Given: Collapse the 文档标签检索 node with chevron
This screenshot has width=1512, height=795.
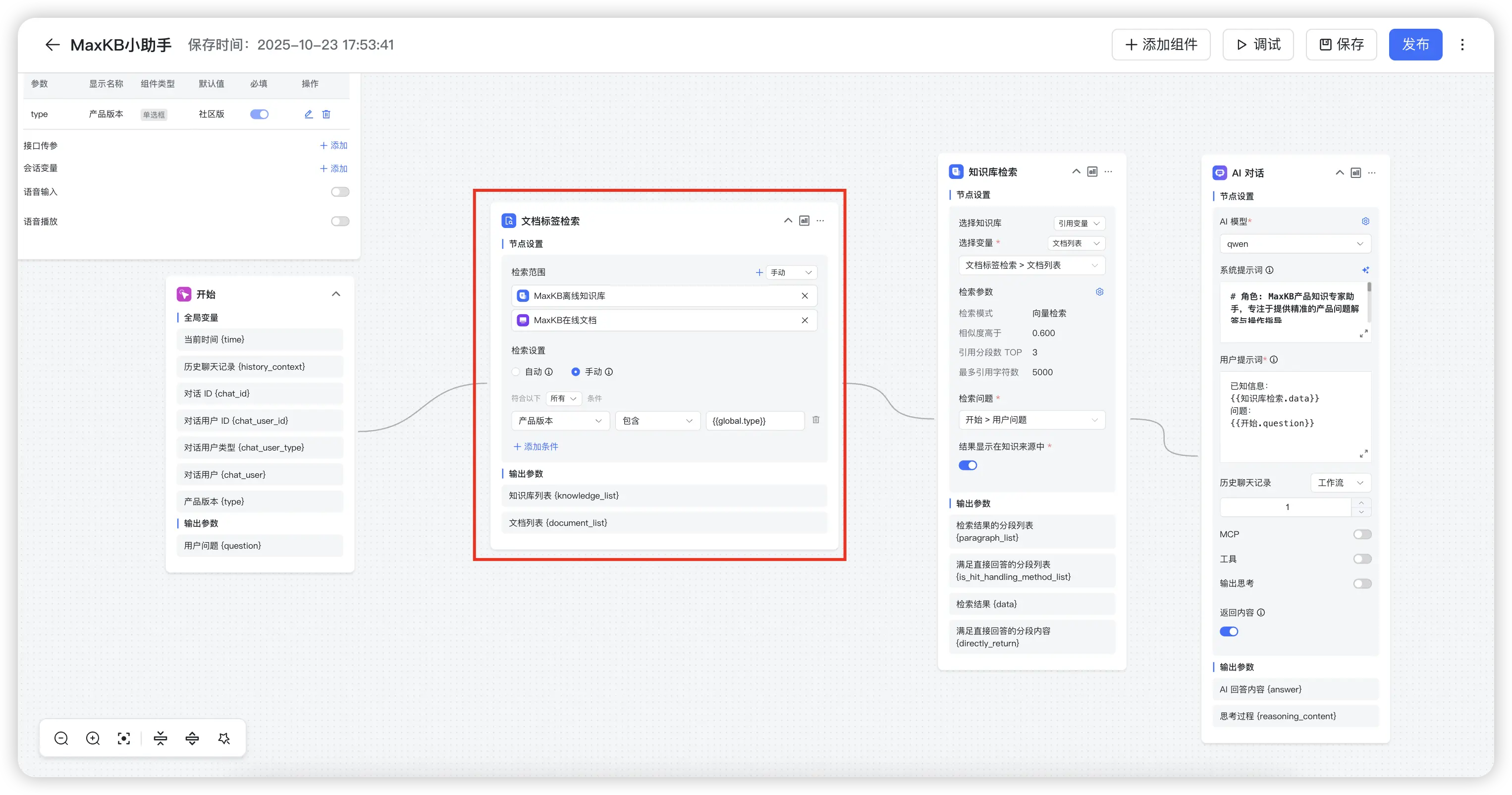Looking at the screenshot, I should coord(788,221).
